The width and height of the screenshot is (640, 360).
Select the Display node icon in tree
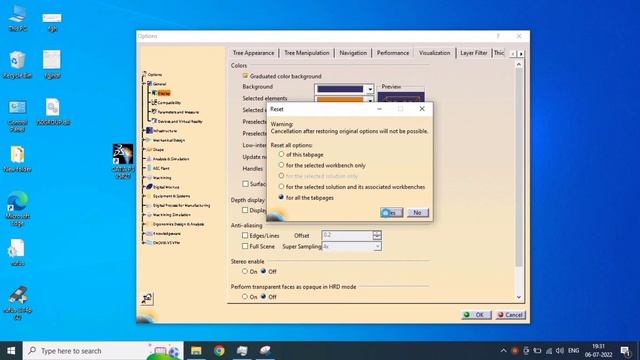155,93
